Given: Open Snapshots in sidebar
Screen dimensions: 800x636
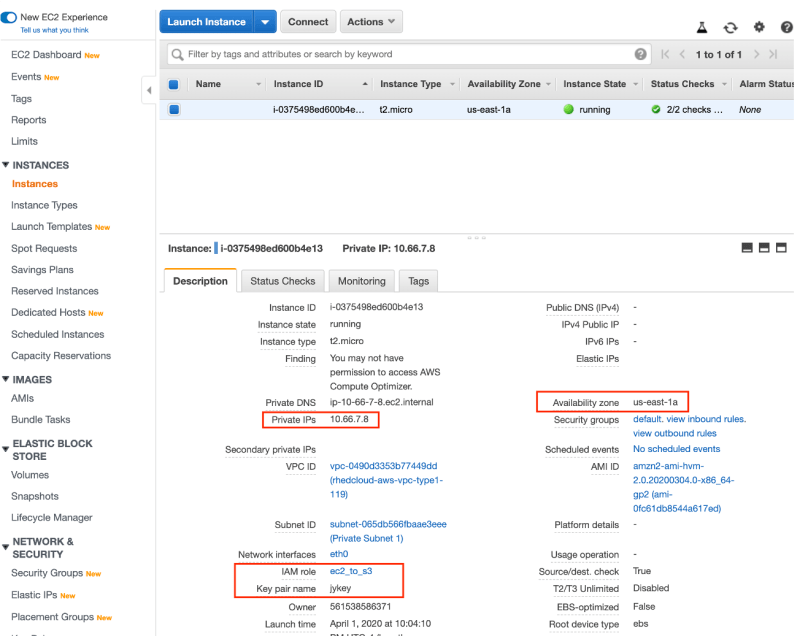Looking at the screenshot, I should click(35, 496).
